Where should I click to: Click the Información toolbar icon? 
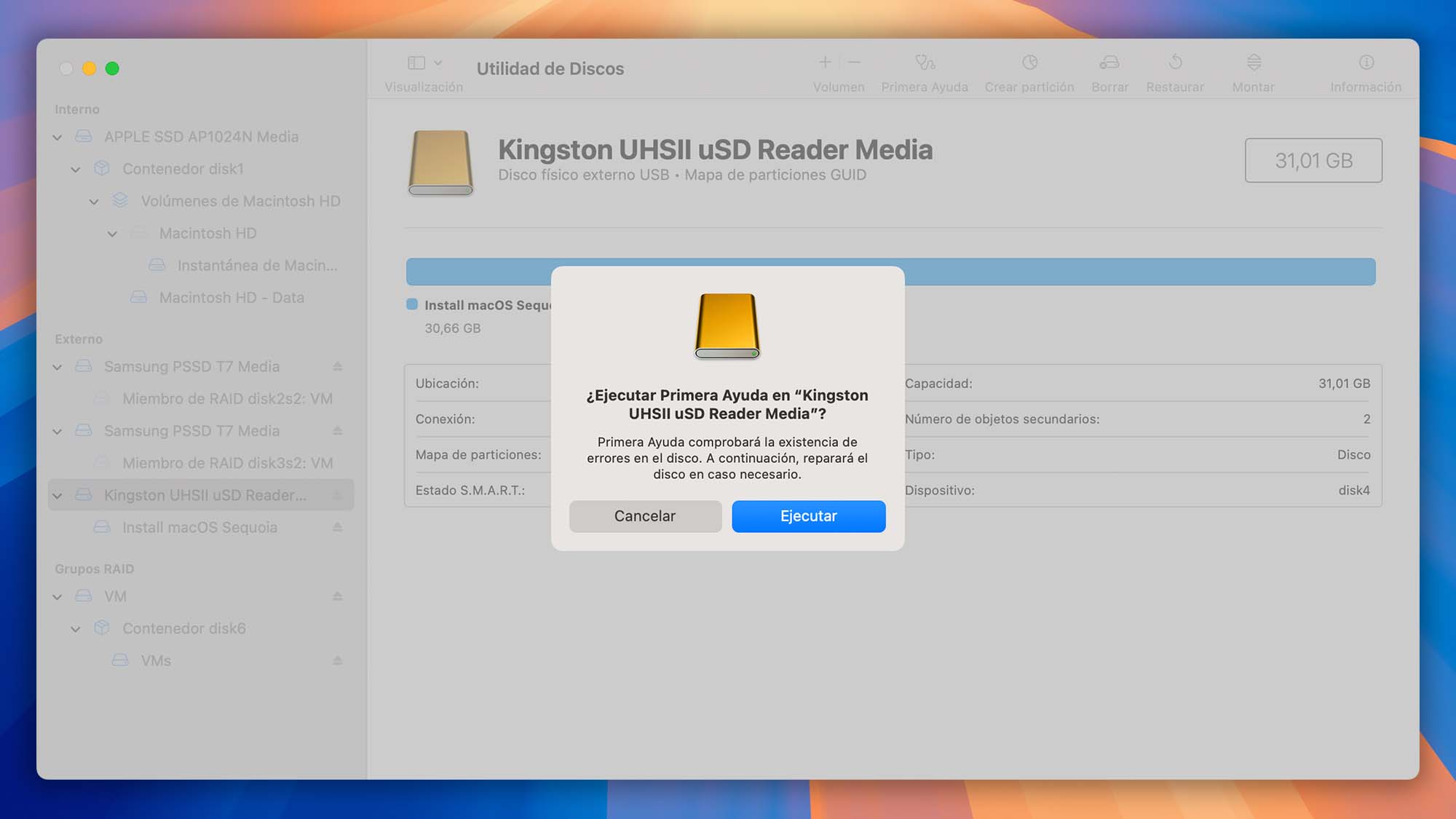coord(1366,63)
